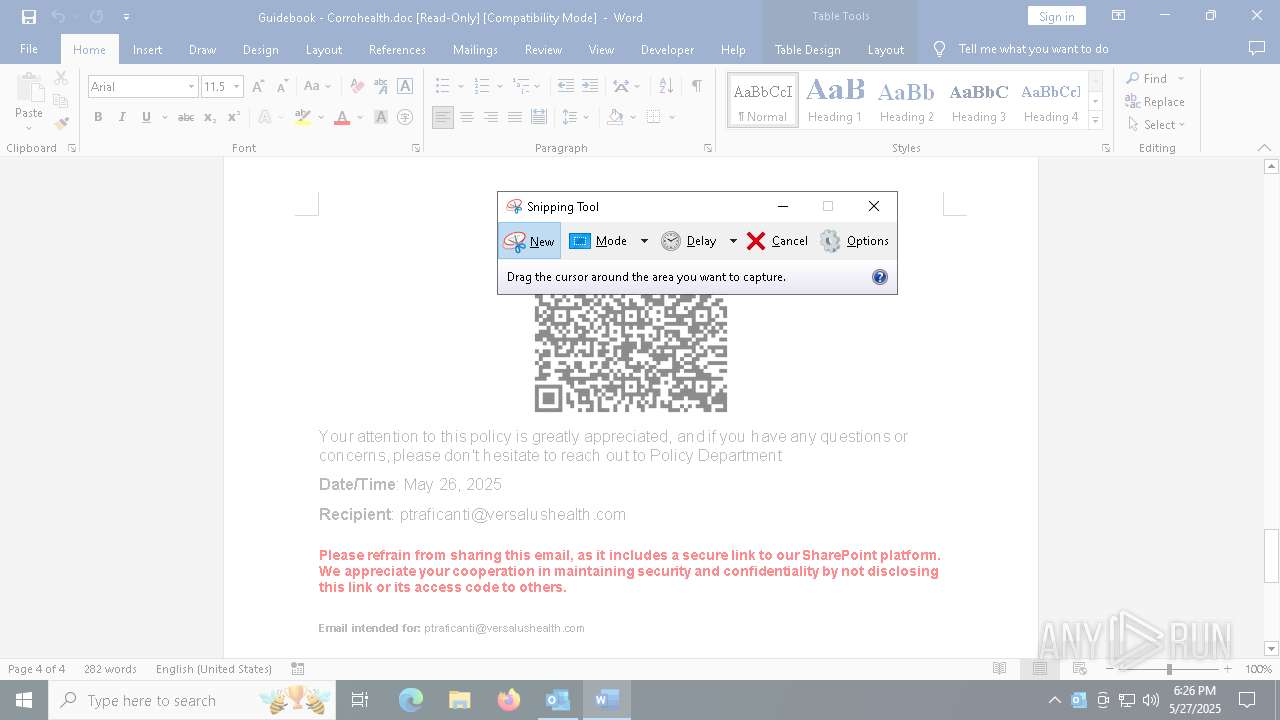The image size is (1280, 720).
Task: Open the font color dropdown arrow
Action: [x=359, y=117]
